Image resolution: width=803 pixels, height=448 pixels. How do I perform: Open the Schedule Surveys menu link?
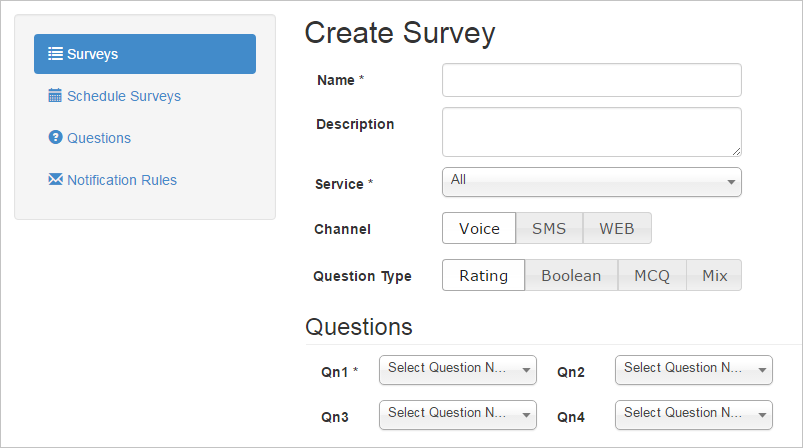pos(124,96)
